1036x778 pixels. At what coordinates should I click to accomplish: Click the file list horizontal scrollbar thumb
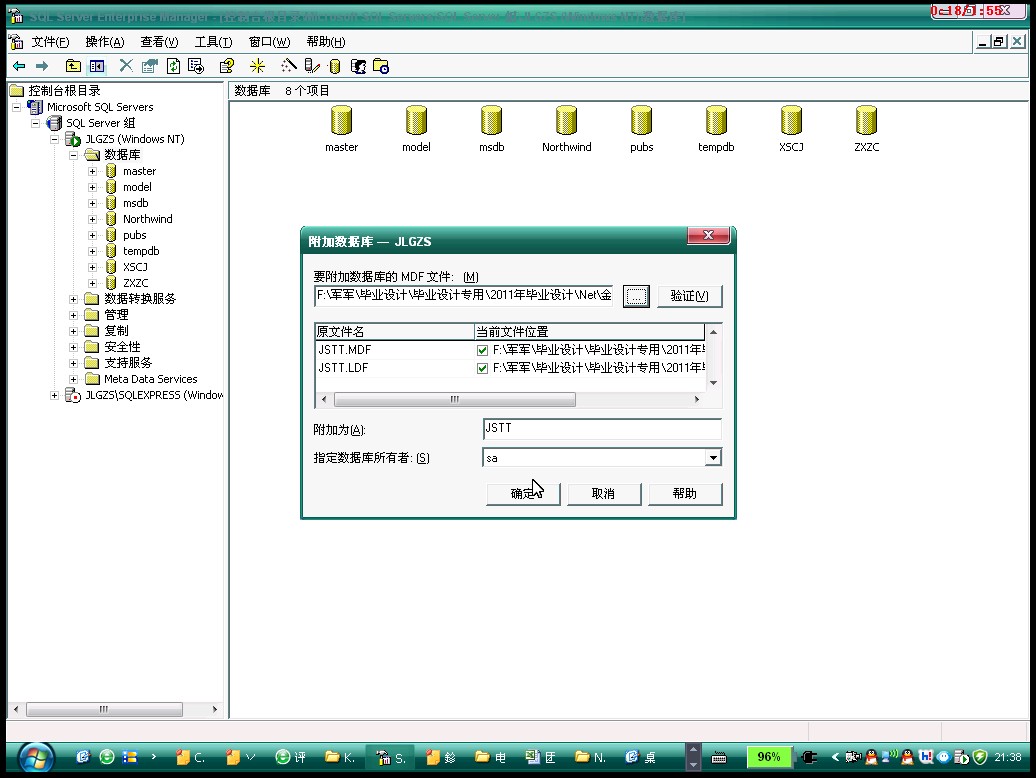[455, 399]
